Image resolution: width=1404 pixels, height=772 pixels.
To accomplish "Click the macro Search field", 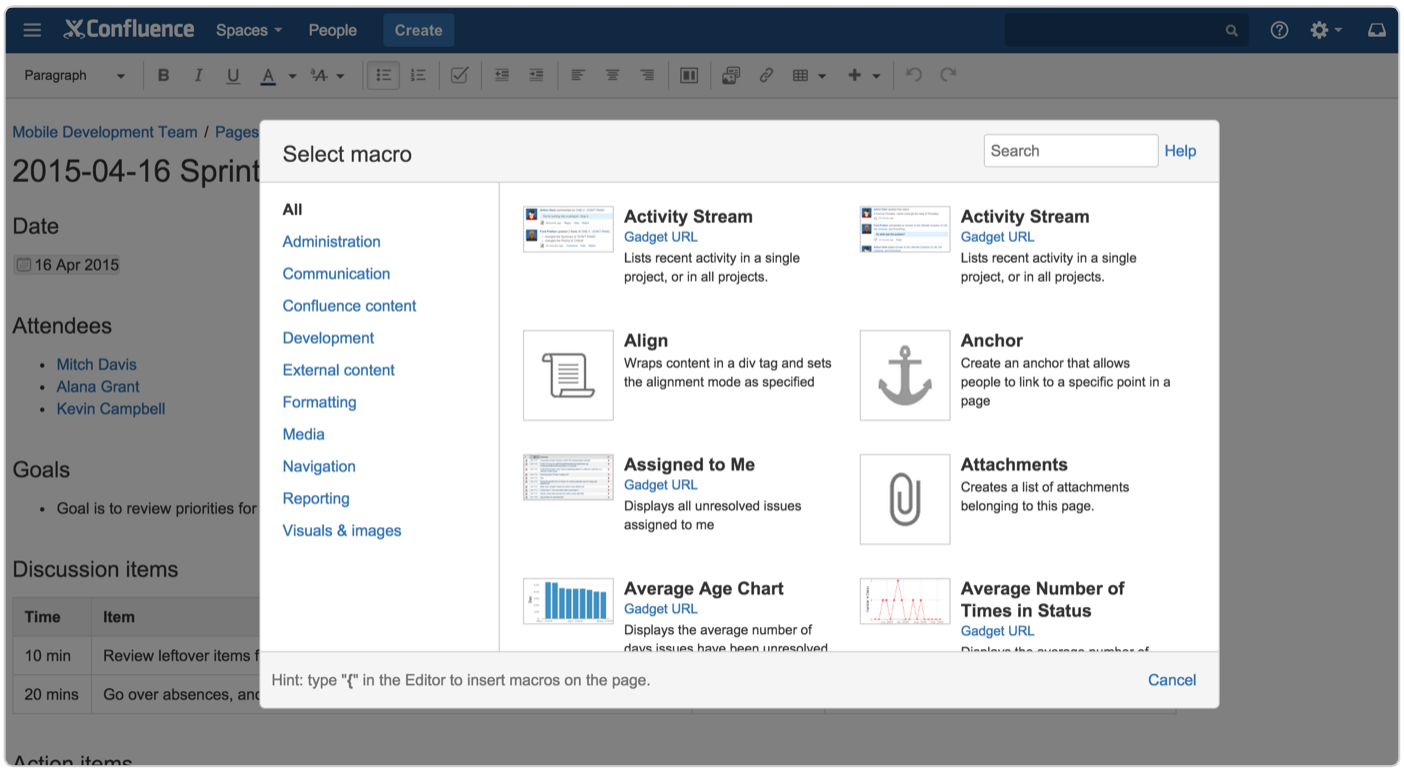I will click(x=1070, y=150).
